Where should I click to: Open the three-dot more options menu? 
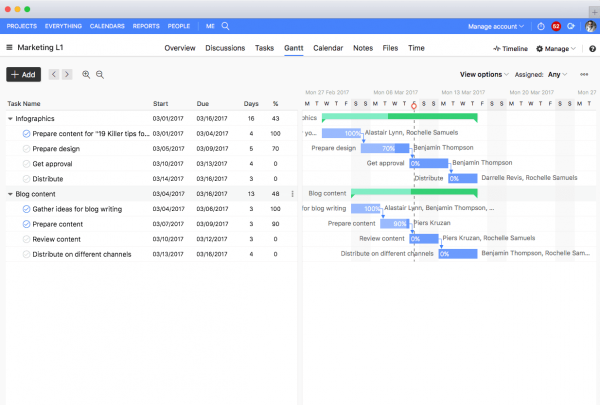coord(584,74)
